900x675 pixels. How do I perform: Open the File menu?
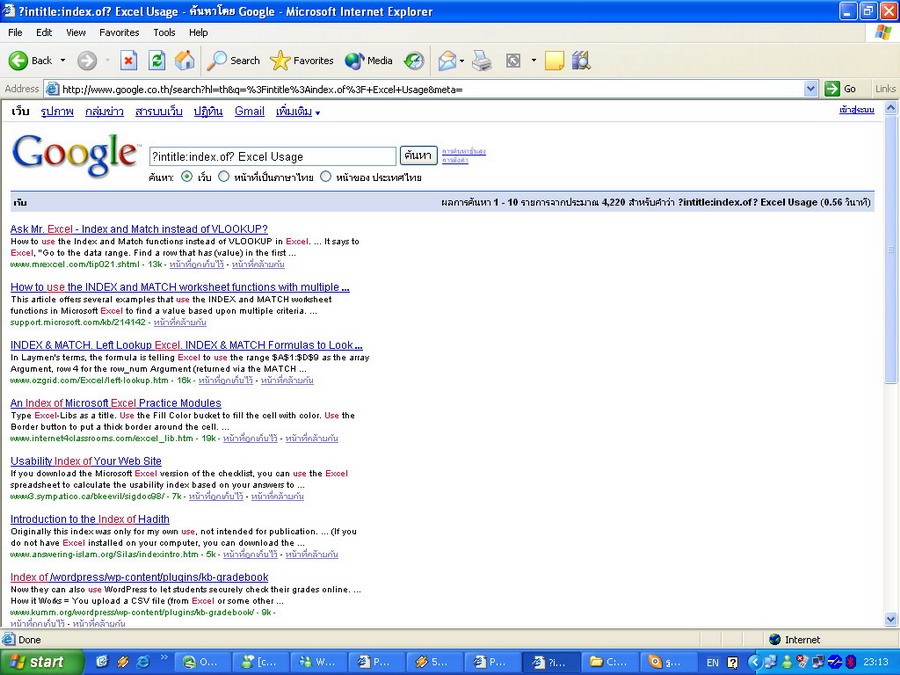(x=15, y=33)
